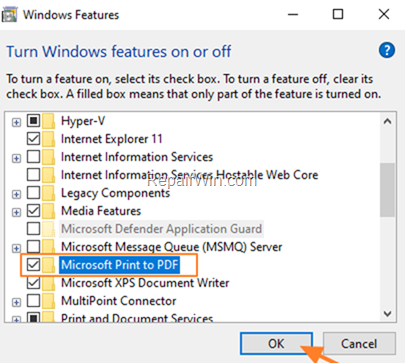Check Microsoft Message Queue (MSMQ) Server
Screen dimensions: 405x363
pyautogui.click(x=33, y=247)
